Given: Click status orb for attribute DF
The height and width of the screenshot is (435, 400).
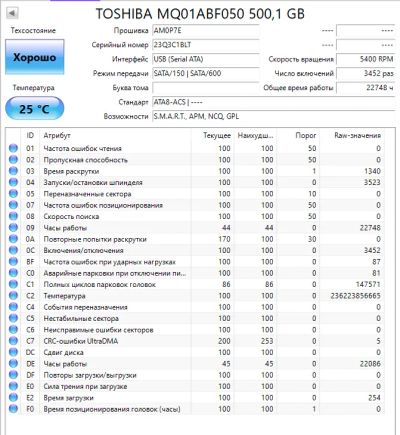Looking at the screenshot, I should coord(13,375).
